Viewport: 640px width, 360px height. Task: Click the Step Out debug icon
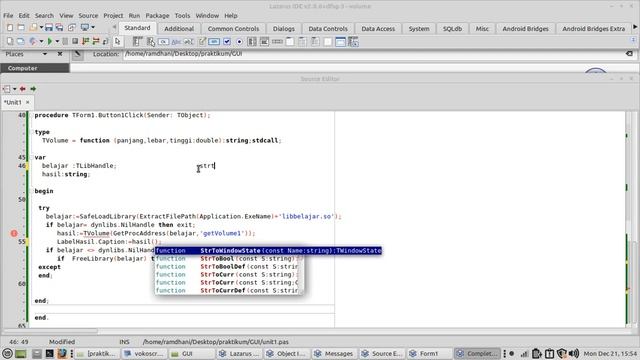[105, 41]
